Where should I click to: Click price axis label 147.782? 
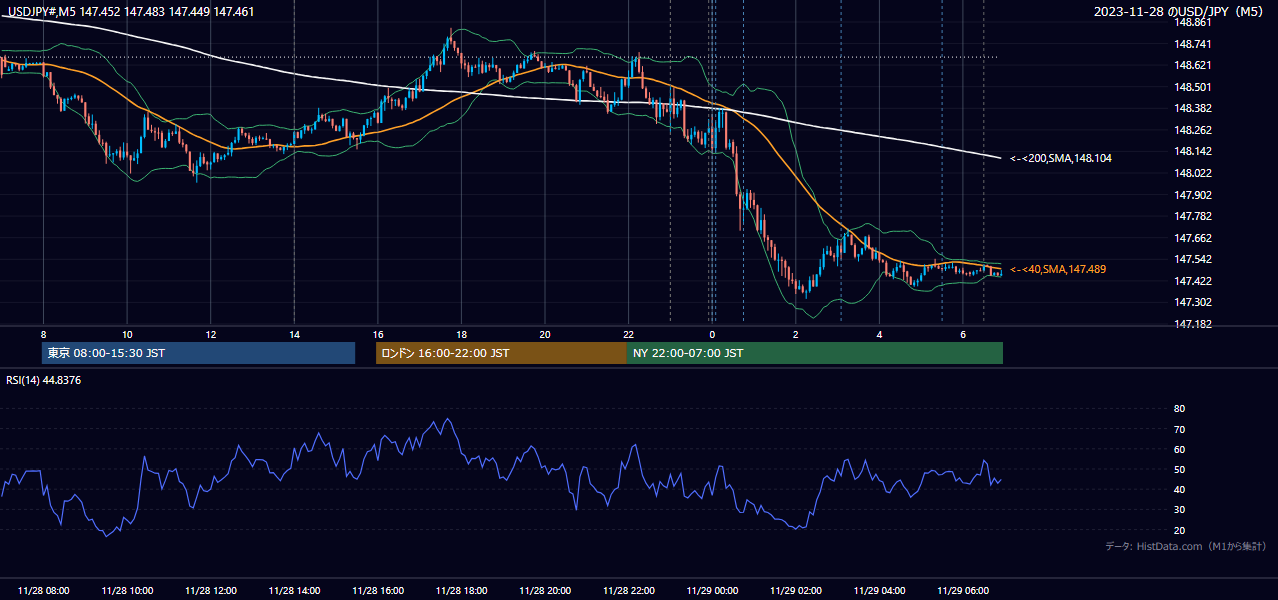pyautogui.click(x=1194, y=216)
